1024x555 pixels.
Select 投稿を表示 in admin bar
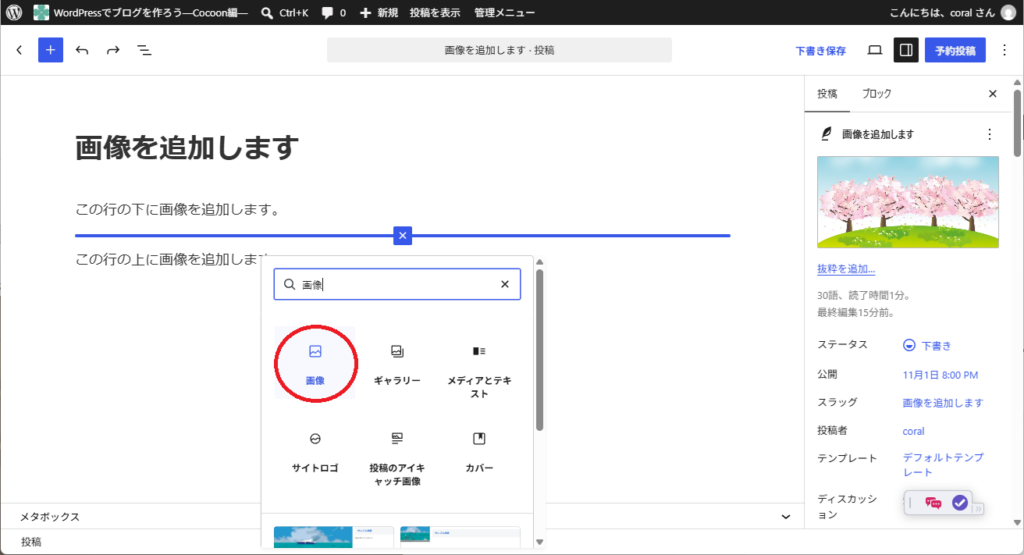[435, 12]
